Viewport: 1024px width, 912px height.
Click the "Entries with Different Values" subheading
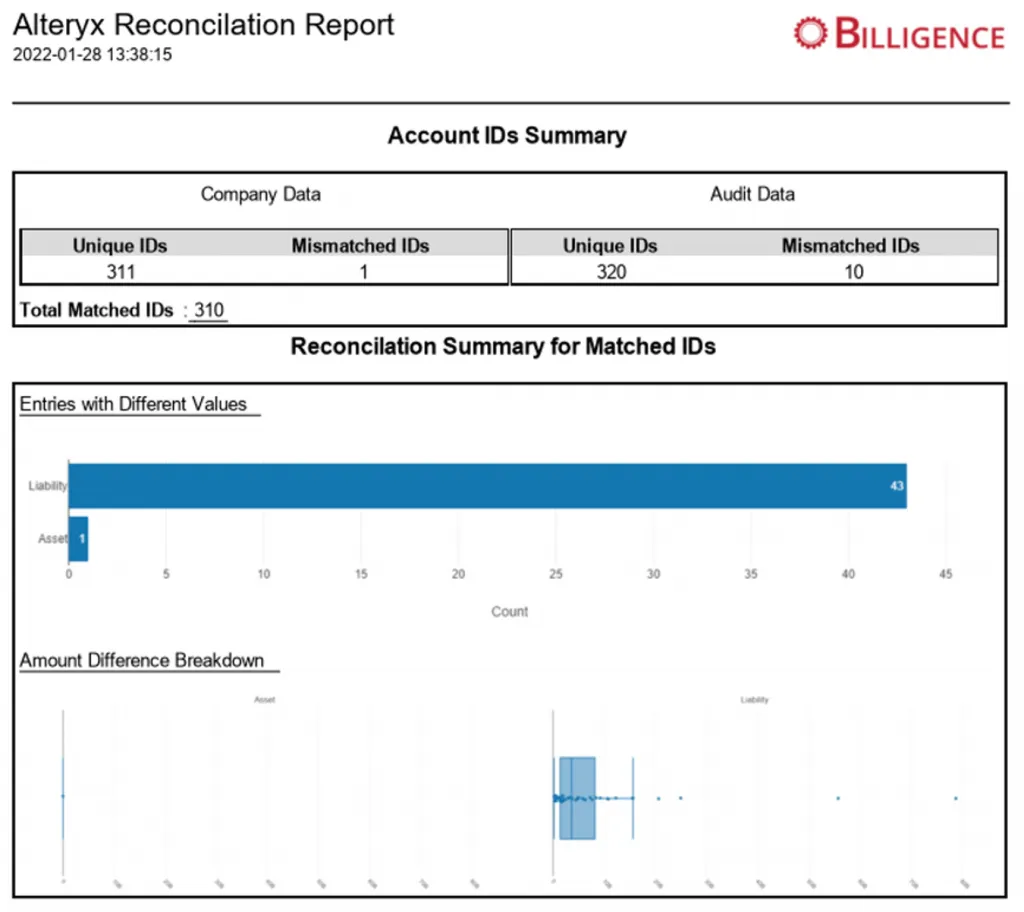(x=133, y=404)
